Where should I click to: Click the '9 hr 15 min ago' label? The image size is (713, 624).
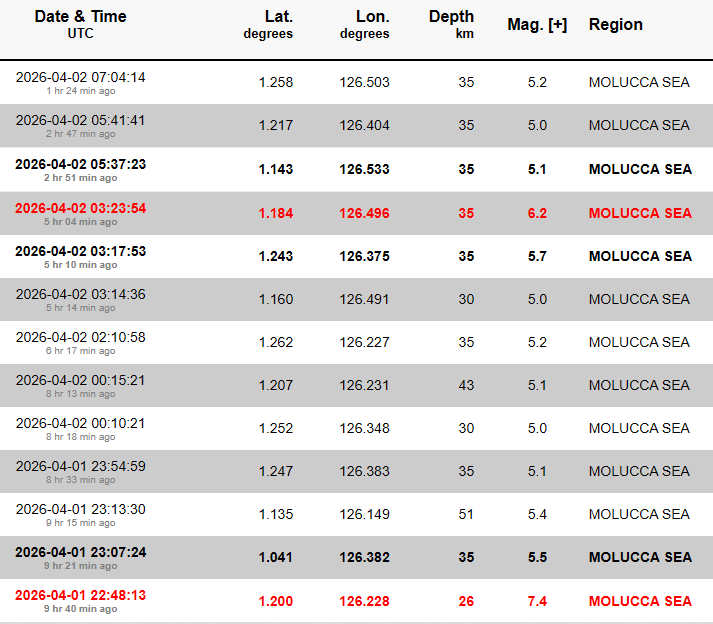tap(80, 523)
